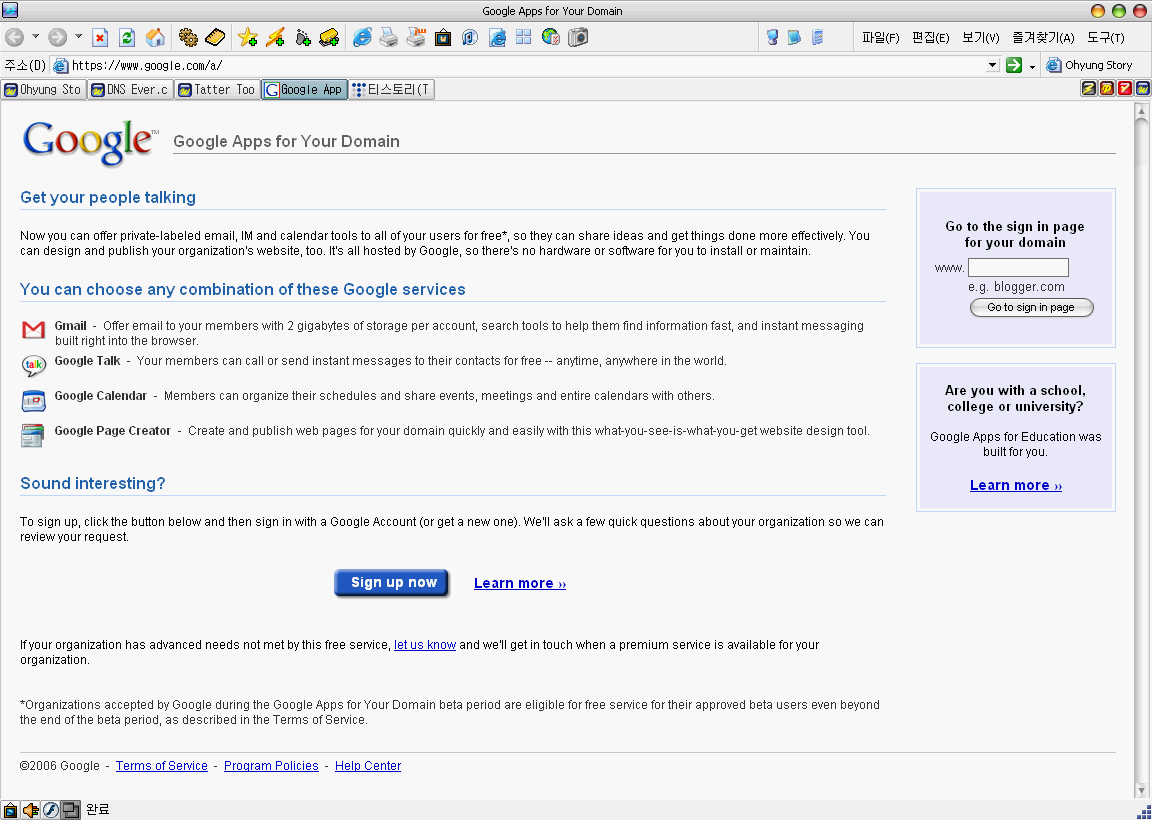Viewport: 1152px width, 820px height.
Task: Take a capture with the camera icon
Action: point(578,37)
